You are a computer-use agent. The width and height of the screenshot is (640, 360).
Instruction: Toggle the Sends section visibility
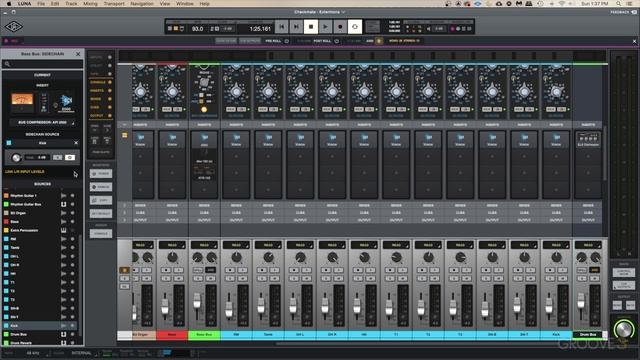pos(110,99)
